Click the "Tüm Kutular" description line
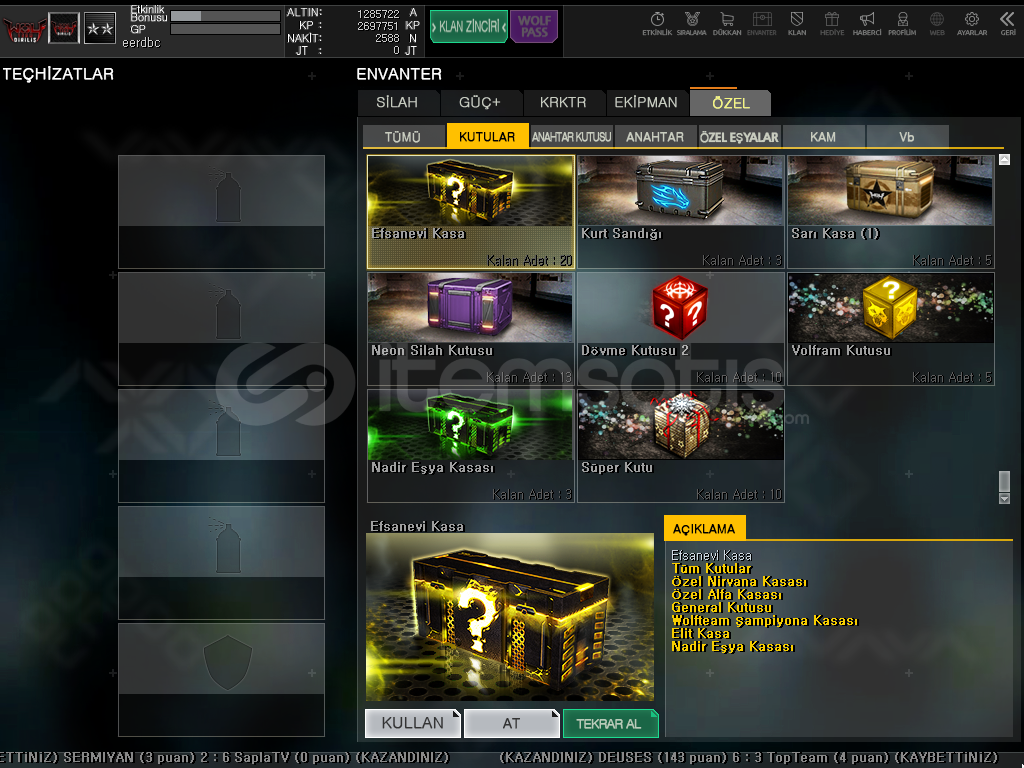Viewport: 1024px width, 768px height. coord(712,568)
